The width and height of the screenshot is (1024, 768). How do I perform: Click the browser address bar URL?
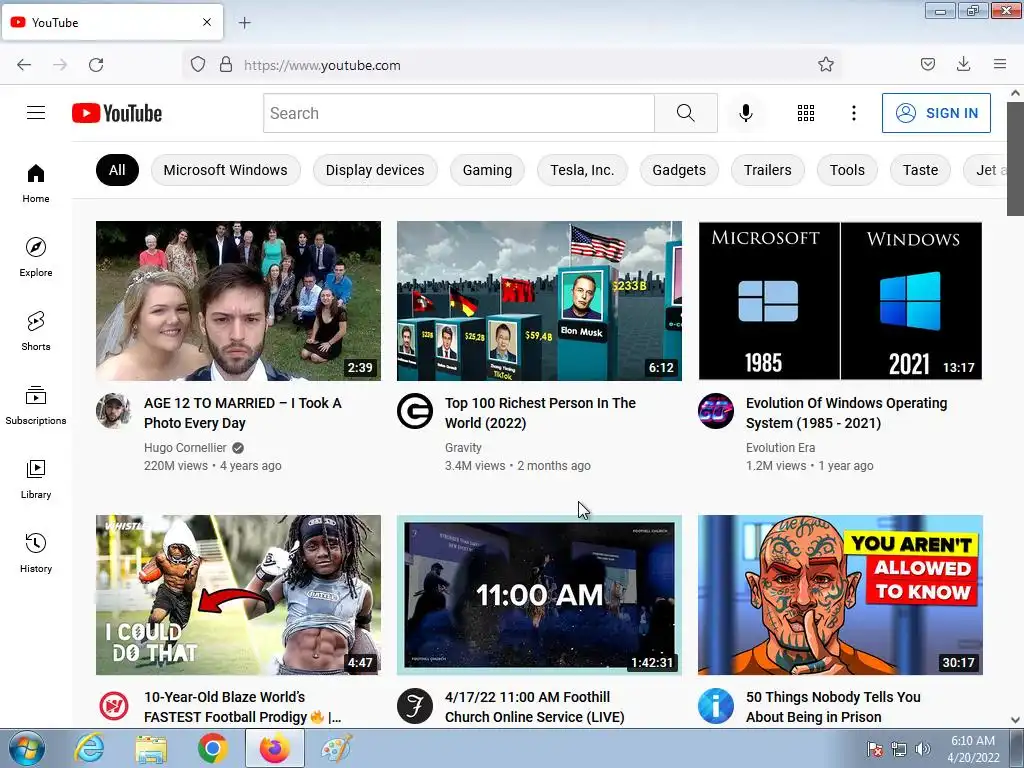click(322, 65)
